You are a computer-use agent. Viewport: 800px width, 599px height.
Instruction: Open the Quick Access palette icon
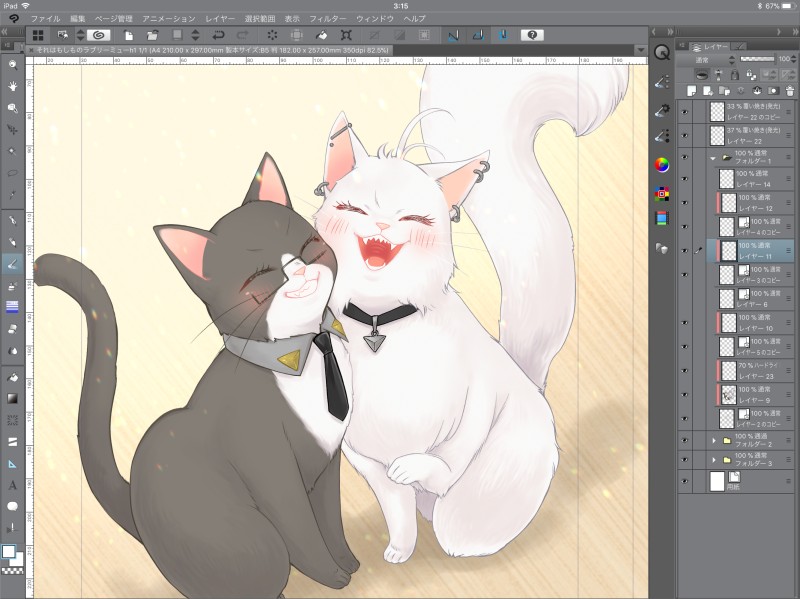pyautogui.click(x=662, y=52)
